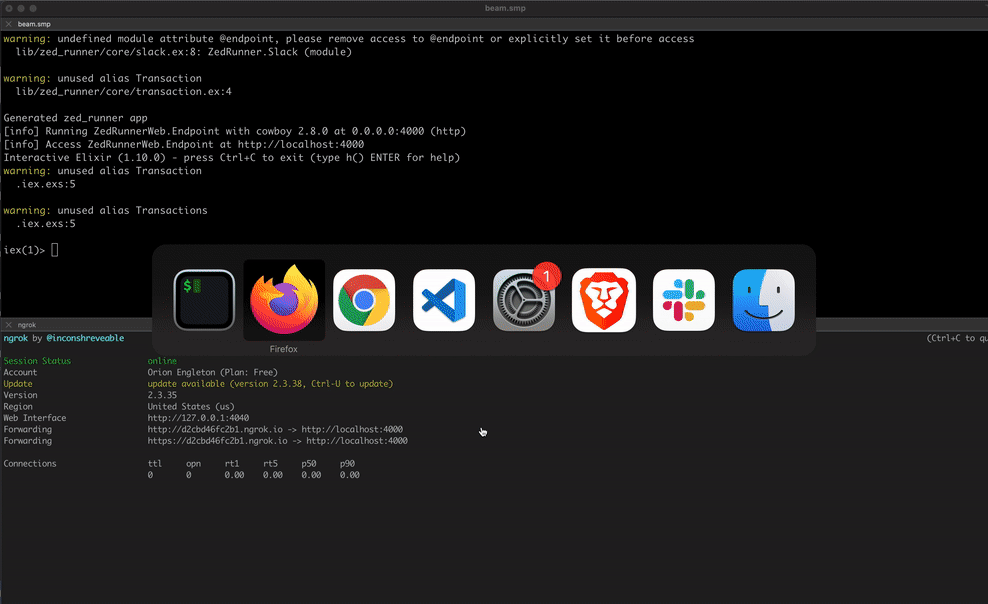Click the http ngrok.io forwarding URL
The height and width of the screenshot is (604, 988).
215,430
